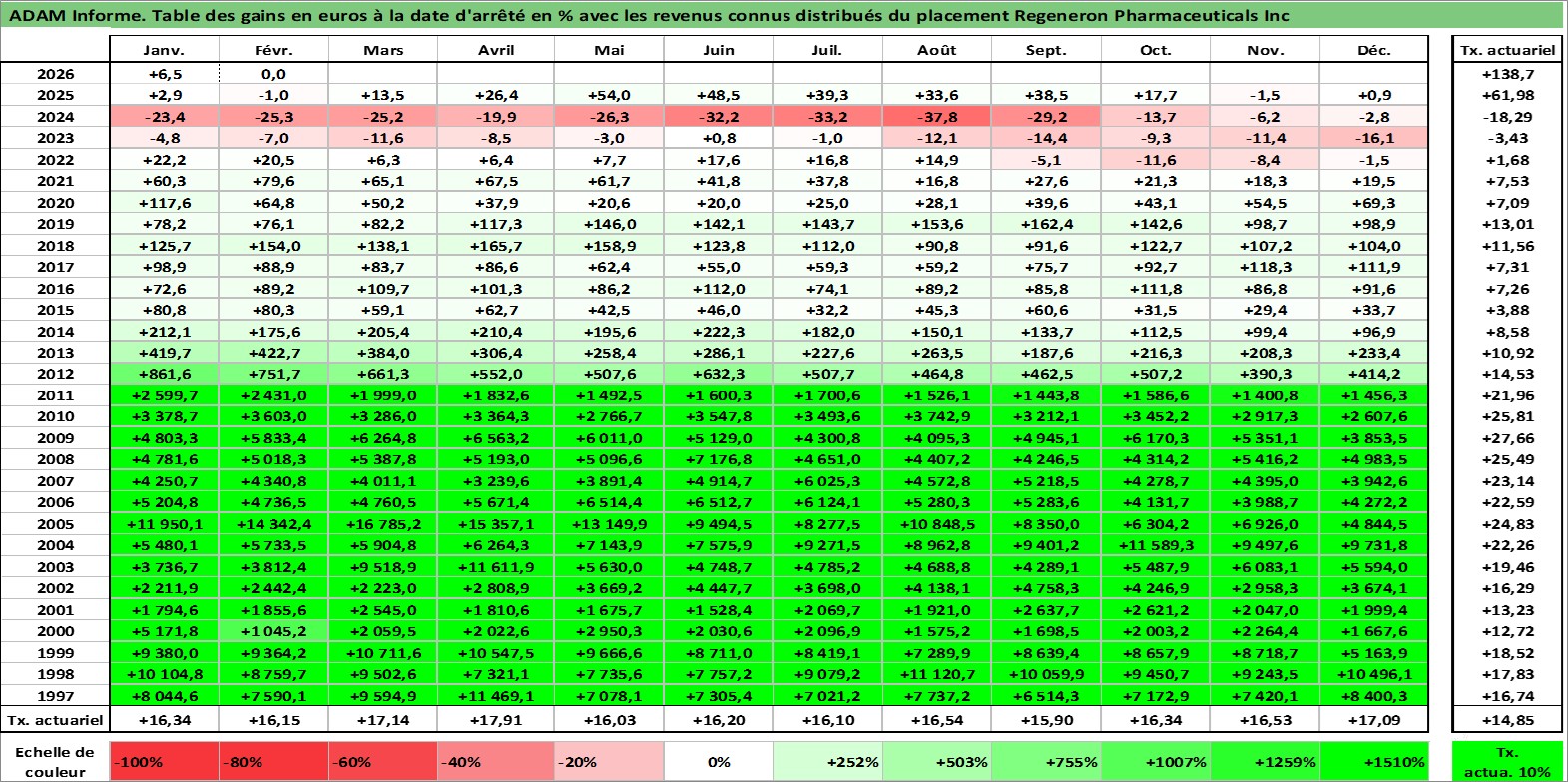Click the 'Févr.' column header
The image size is (1568, 782).
(273, 50)
